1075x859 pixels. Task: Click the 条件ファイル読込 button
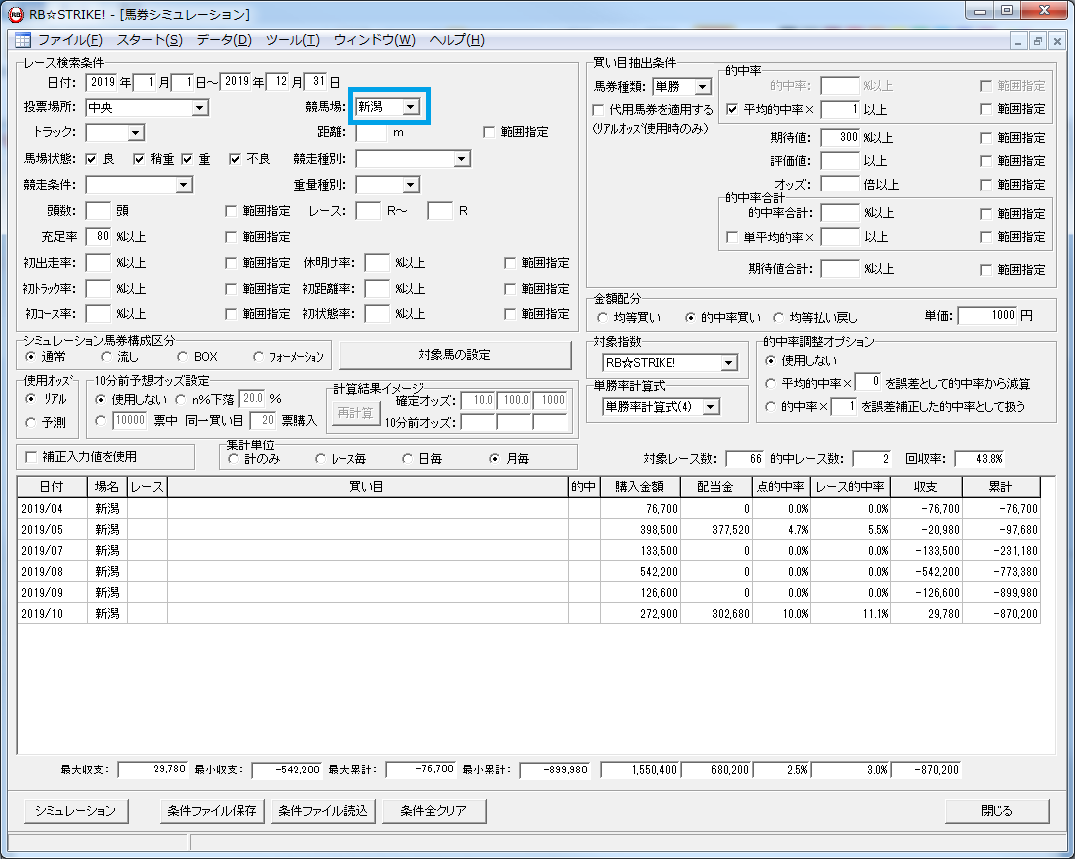pos(323,811)
